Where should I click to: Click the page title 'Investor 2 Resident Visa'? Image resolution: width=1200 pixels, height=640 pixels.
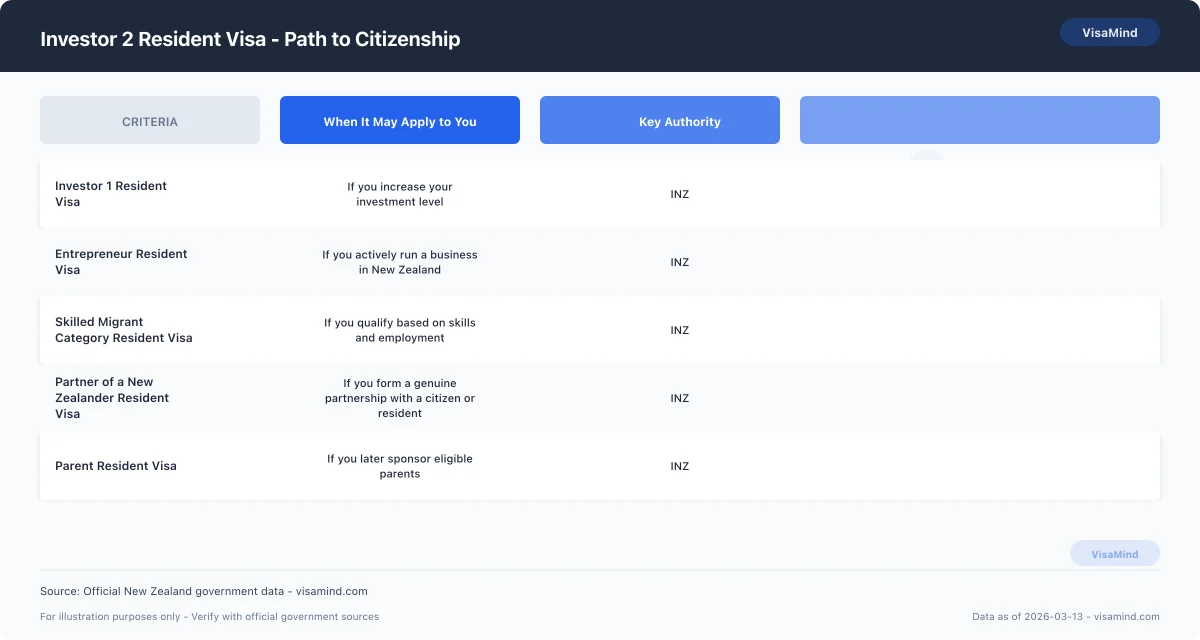[250, 39]
